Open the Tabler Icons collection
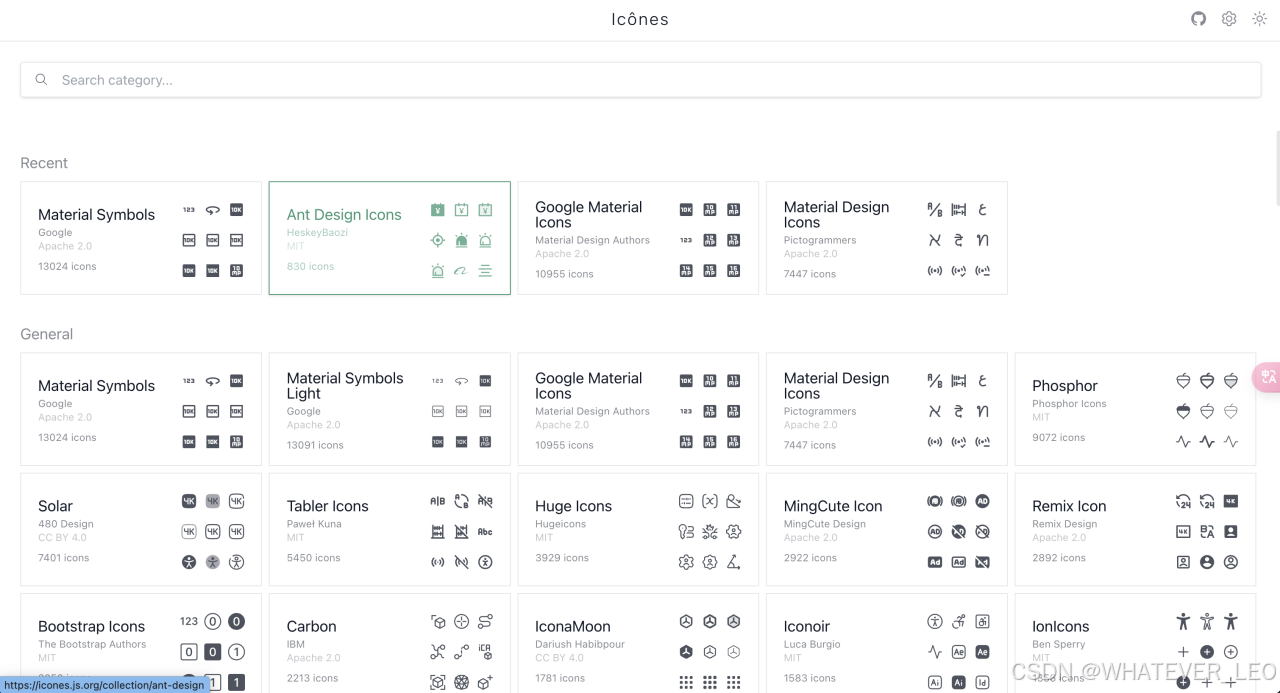1280x693 pixels. (x=390, y=529)
